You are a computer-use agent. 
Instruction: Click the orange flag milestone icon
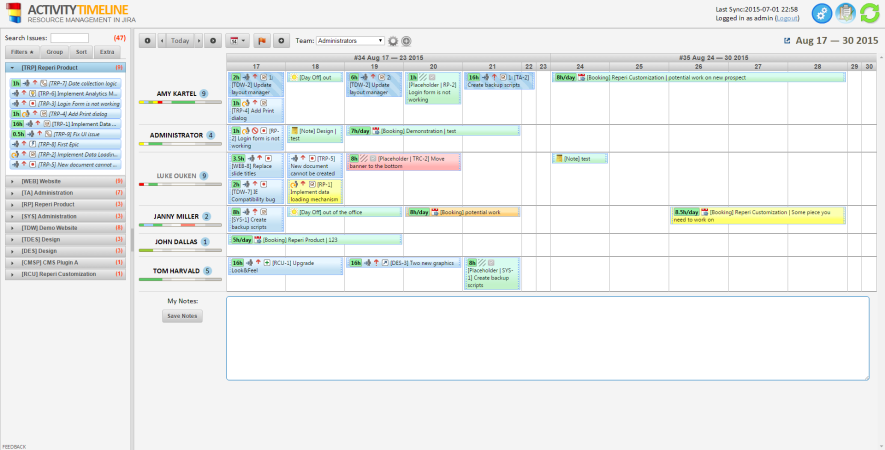pos(263,41)
